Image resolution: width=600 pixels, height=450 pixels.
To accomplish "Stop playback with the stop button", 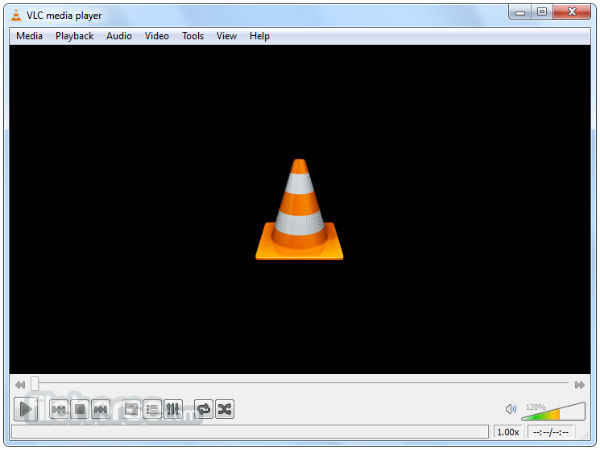I will [80, 409].
